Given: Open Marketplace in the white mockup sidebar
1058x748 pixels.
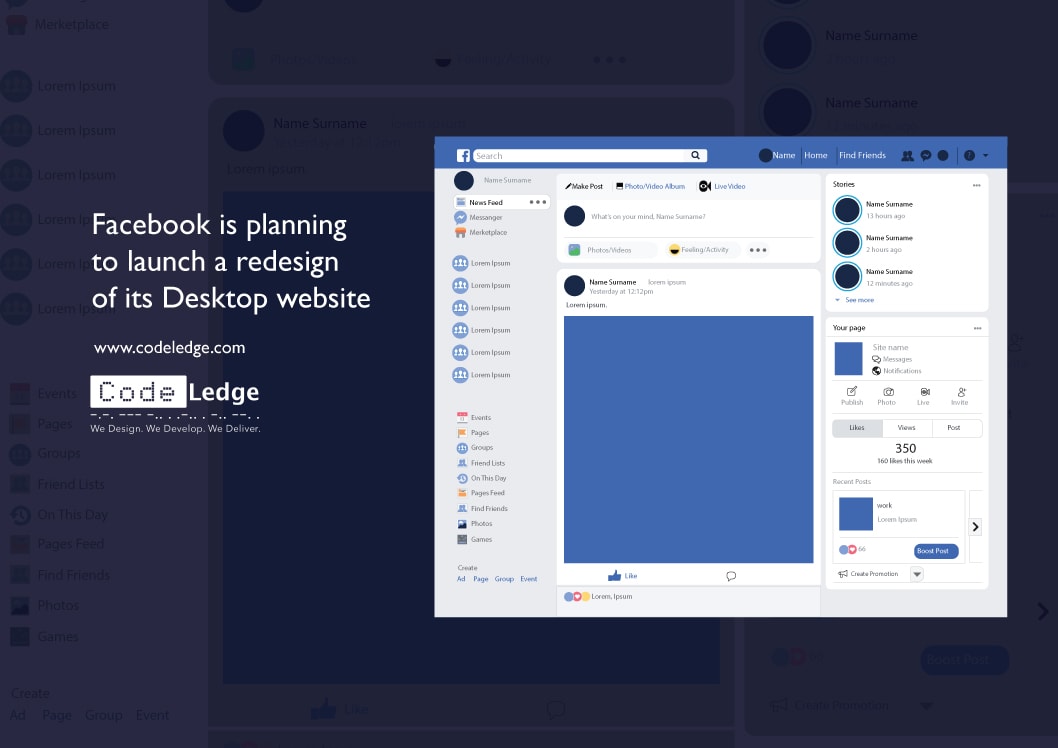Looking at the screenshot, I should [480, 232].
